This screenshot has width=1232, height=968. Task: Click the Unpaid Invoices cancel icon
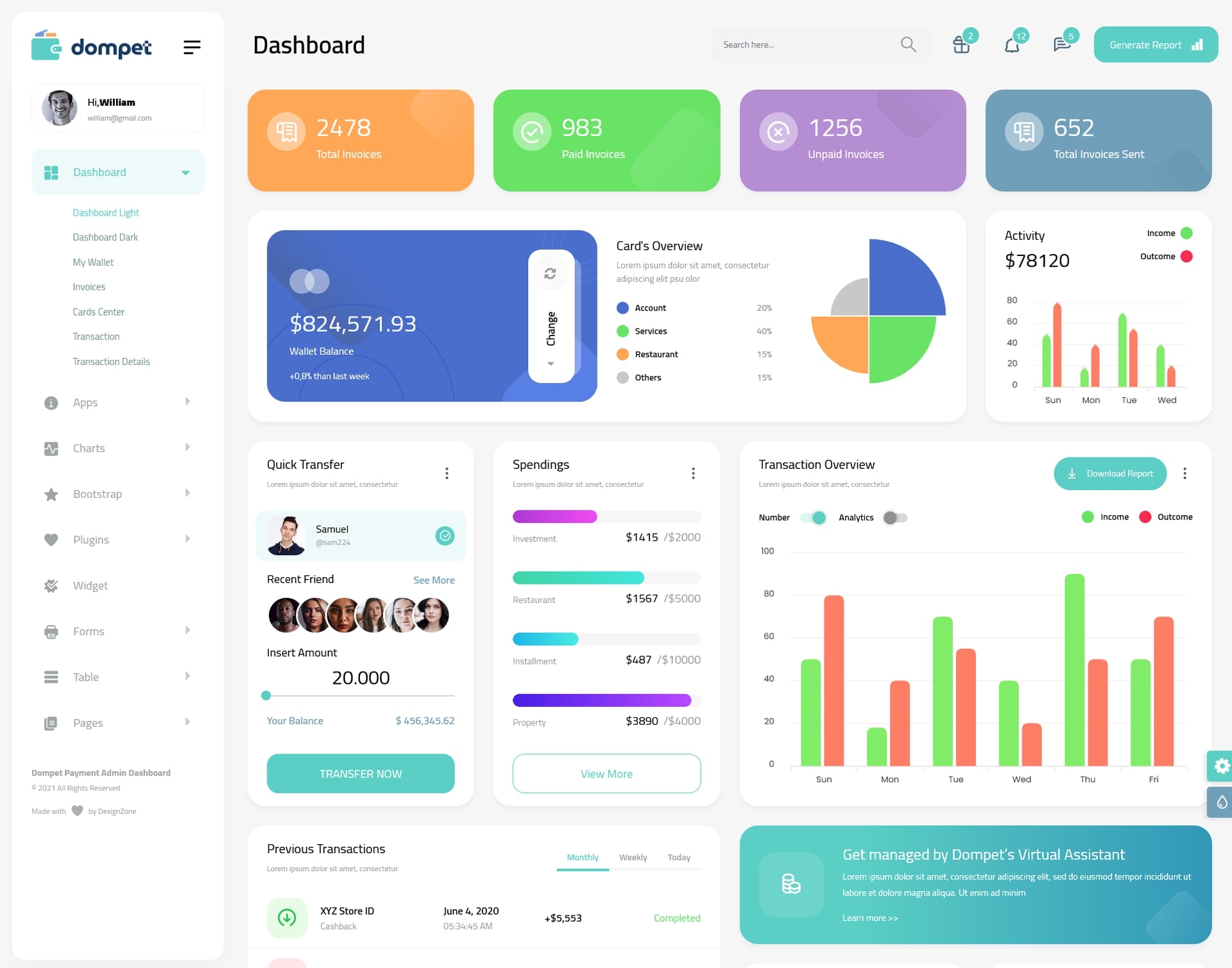(x=778, y=131)
